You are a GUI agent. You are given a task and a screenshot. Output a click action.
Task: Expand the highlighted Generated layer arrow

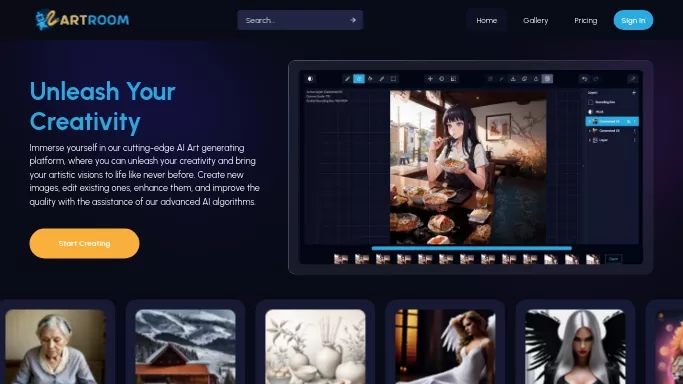tap(590, 121)
